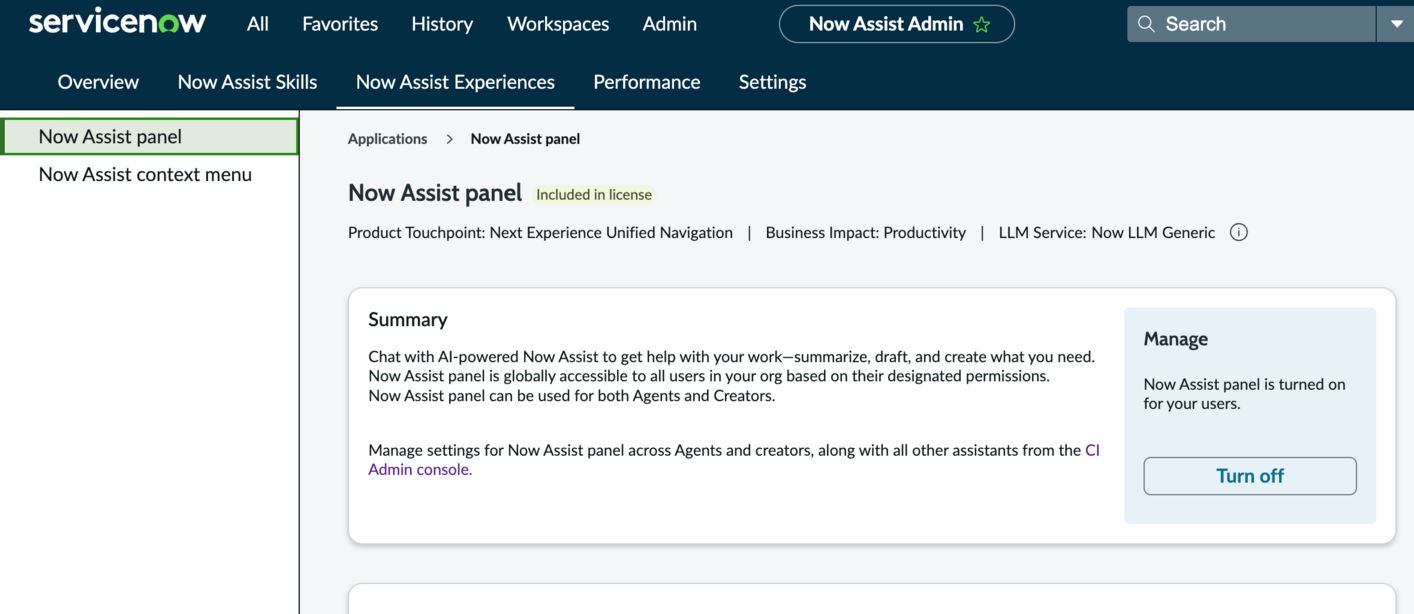1414x614 pixels.
Task: Click 'Now Assist panel is turned on' status text
Action: pyautogui.click(x=1244, y=394)
